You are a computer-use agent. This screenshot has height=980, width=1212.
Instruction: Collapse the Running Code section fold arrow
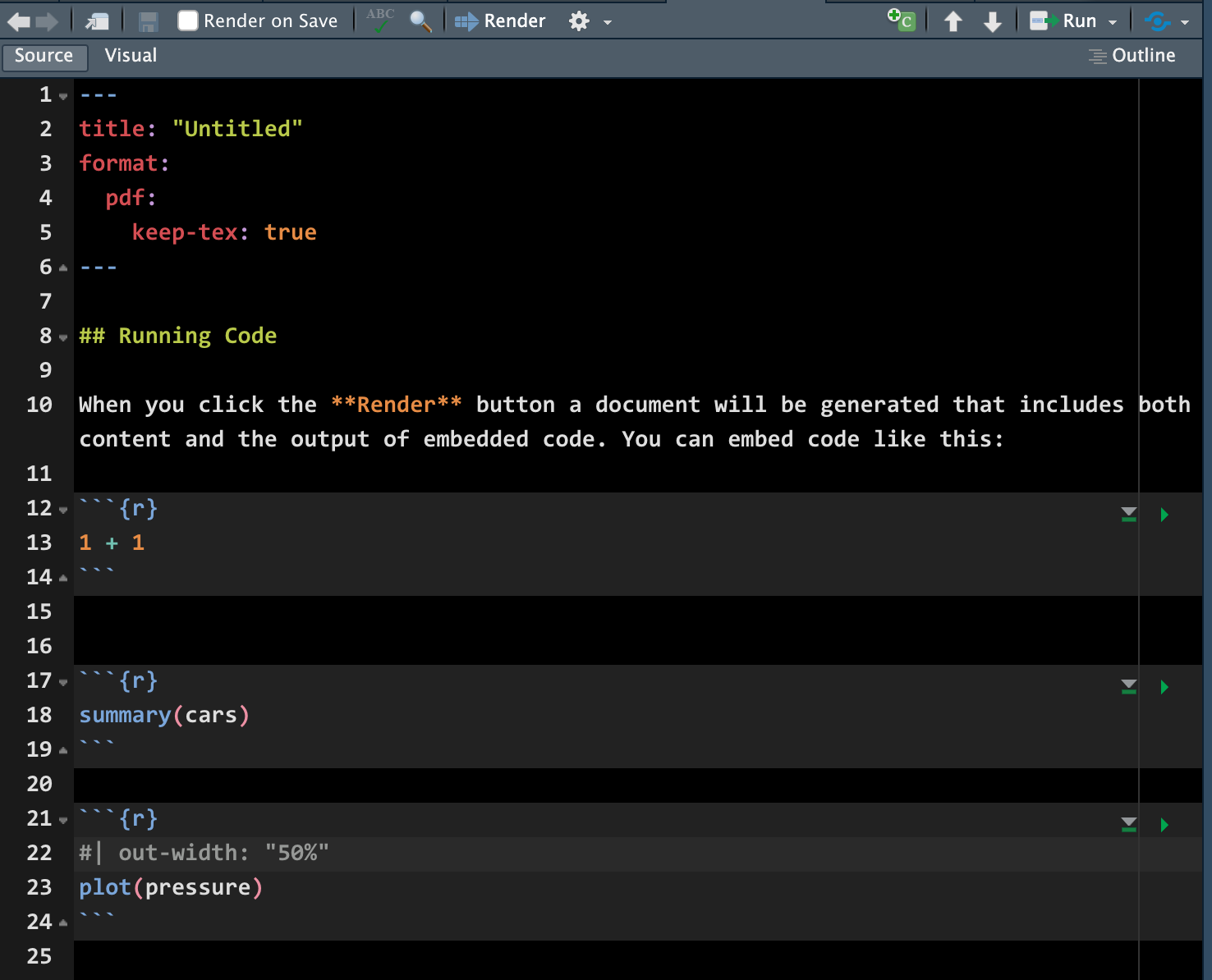(63, 337)
